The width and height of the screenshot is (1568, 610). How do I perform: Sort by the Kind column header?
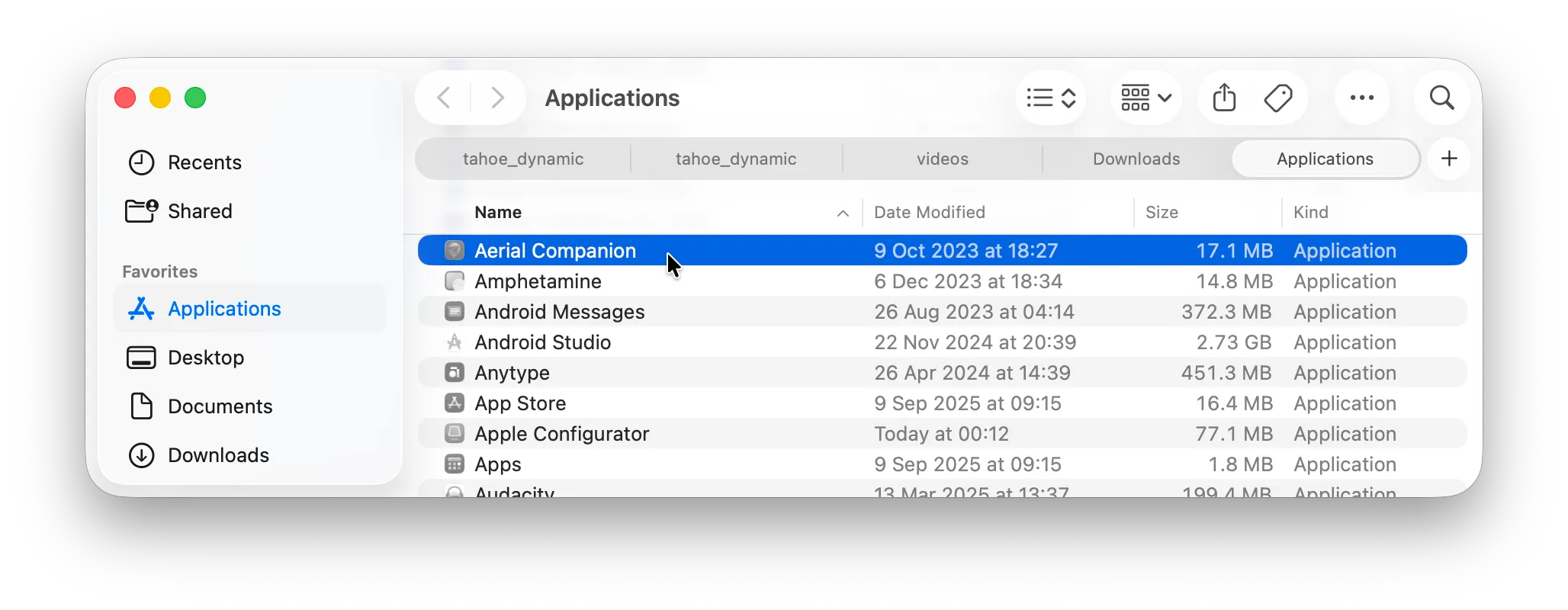pos(1311,213)
